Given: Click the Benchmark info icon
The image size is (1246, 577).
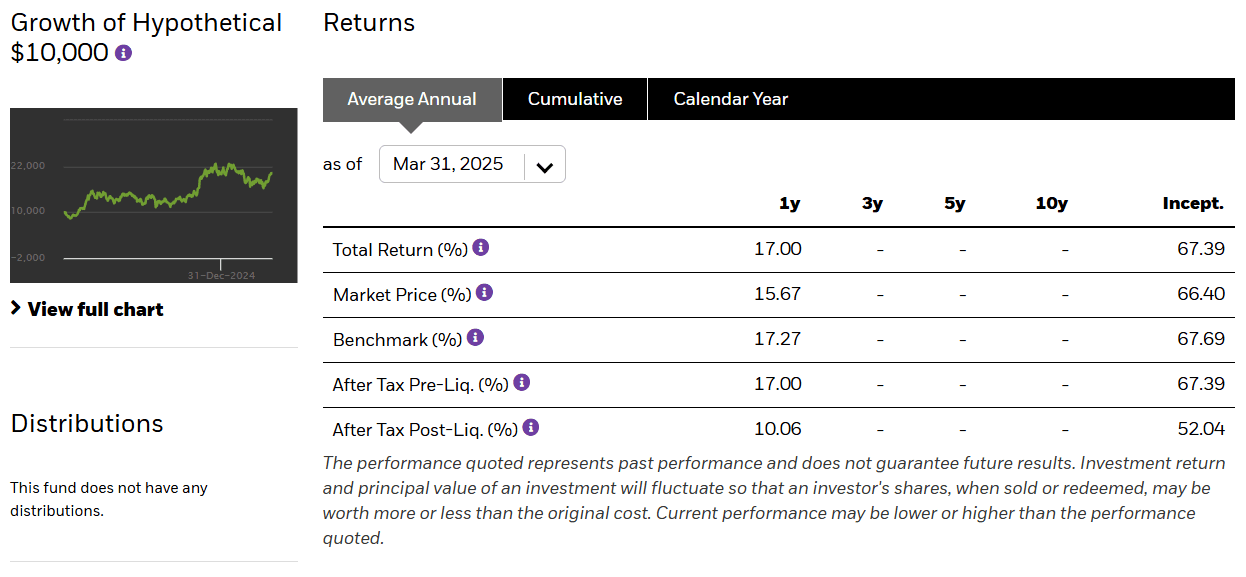Looking at the screenshot, I should point(475,337).
